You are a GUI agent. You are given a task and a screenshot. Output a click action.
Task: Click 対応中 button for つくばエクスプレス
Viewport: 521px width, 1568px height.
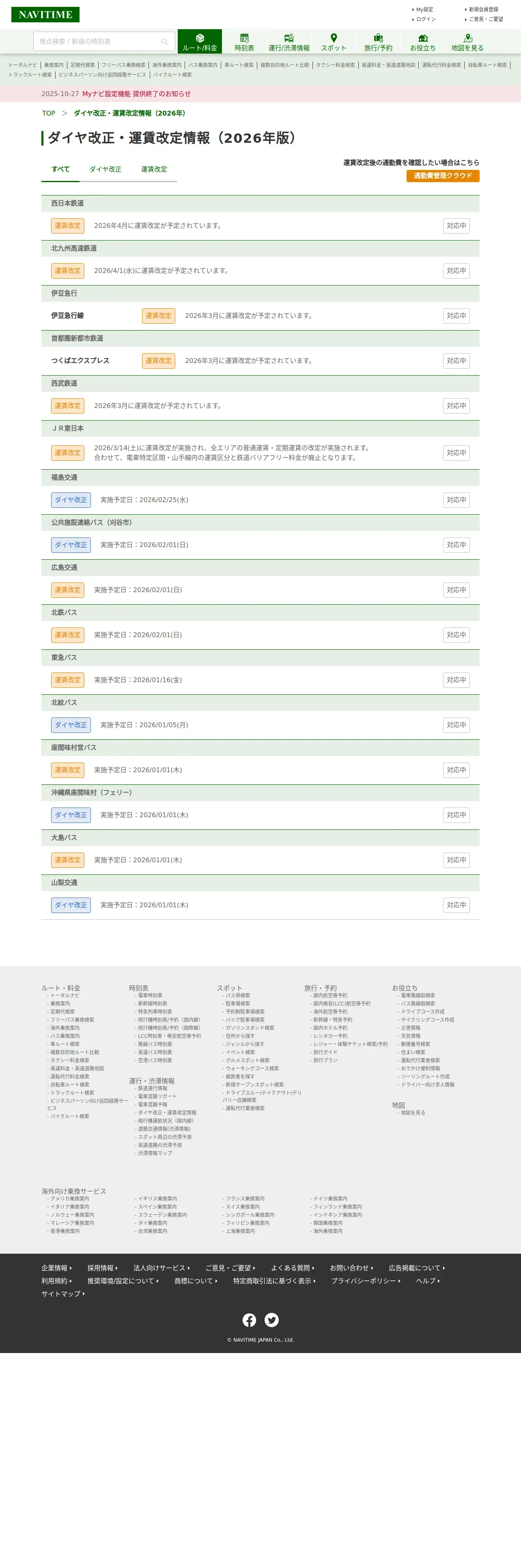coord(456,361)
